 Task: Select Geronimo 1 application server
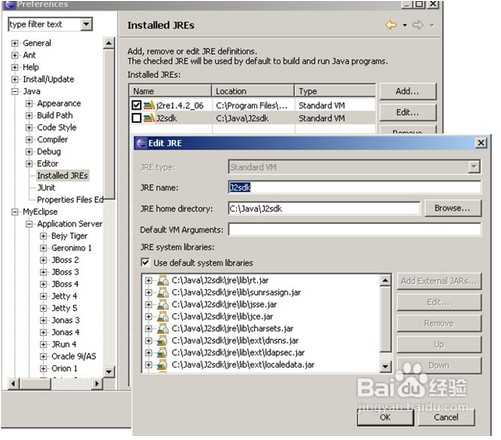[x=71, y=248]
